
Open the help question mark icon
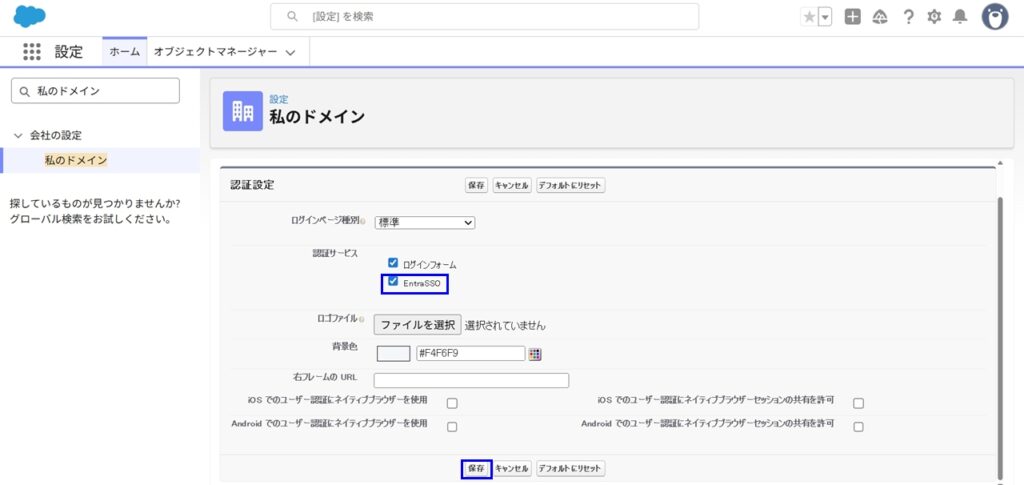pos(908,17)
